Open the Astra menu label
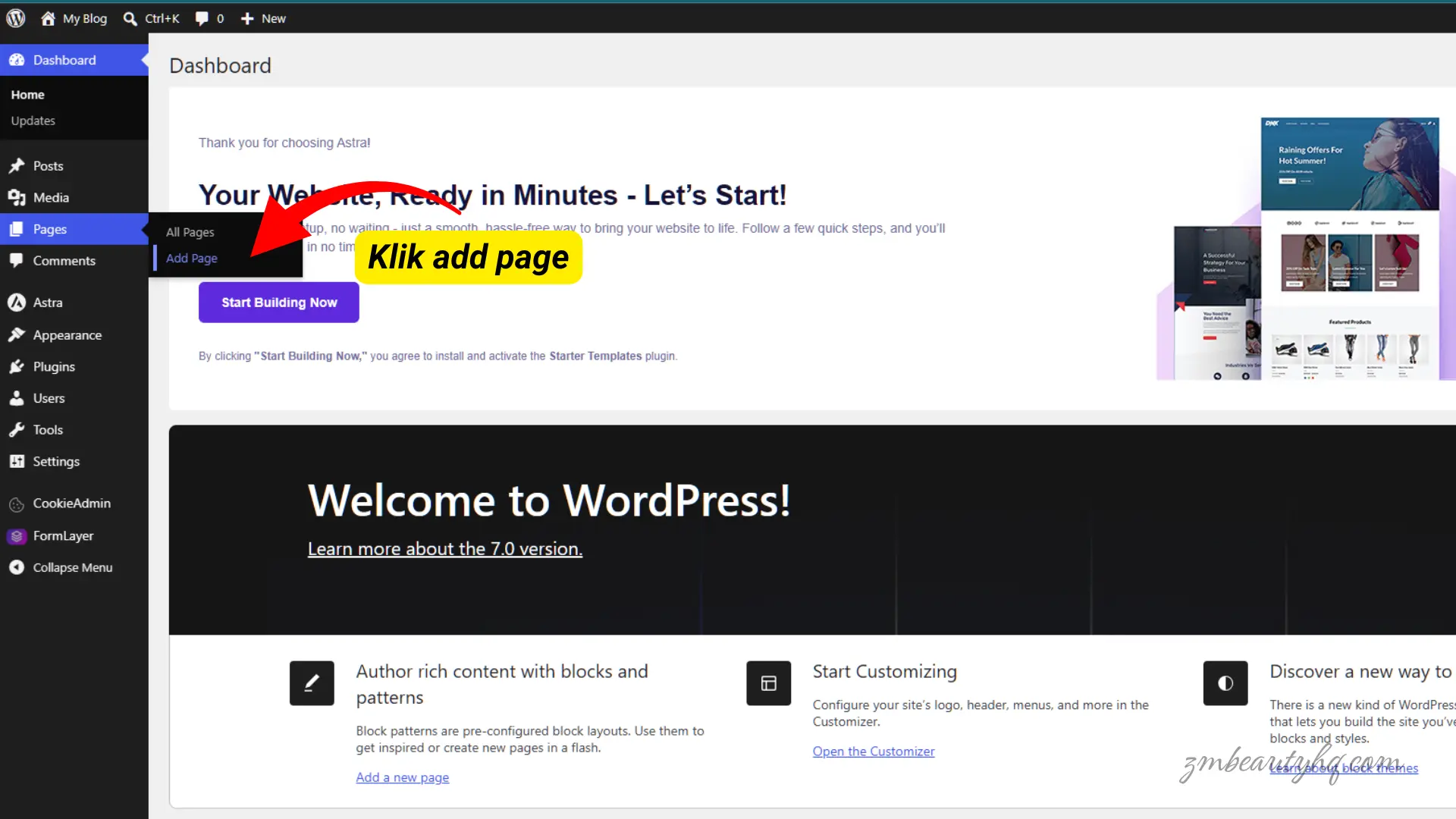The height and width of the screenshot is (819, 1456). (48, 302)
